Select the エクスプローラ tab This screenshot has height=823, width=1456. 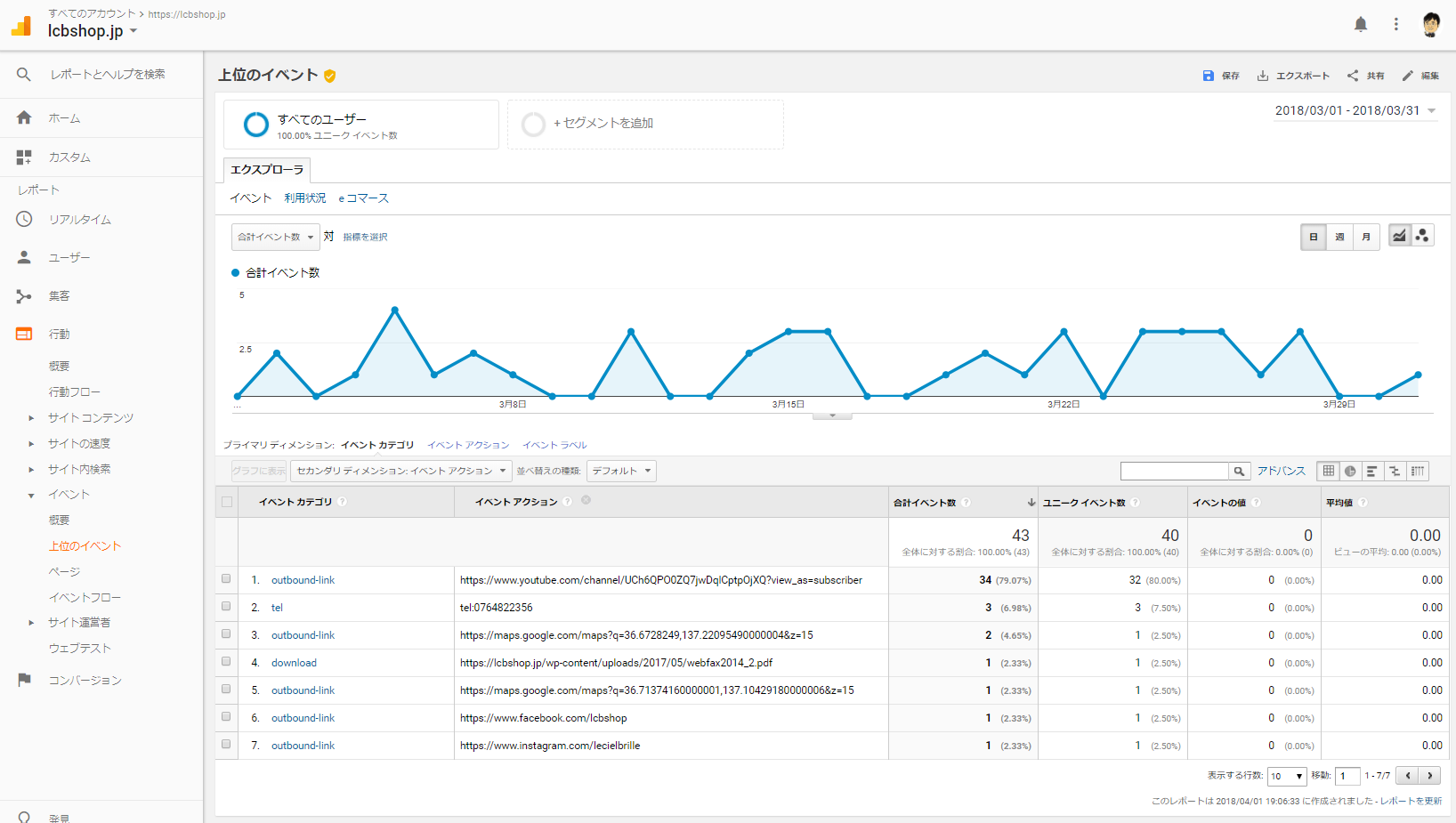[267, 170]
